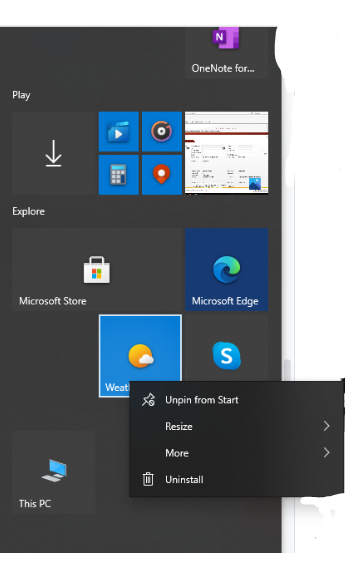Open the Groove Music tile
The width and height of the screenshot is (362, 564).
[x=162, y=132]
